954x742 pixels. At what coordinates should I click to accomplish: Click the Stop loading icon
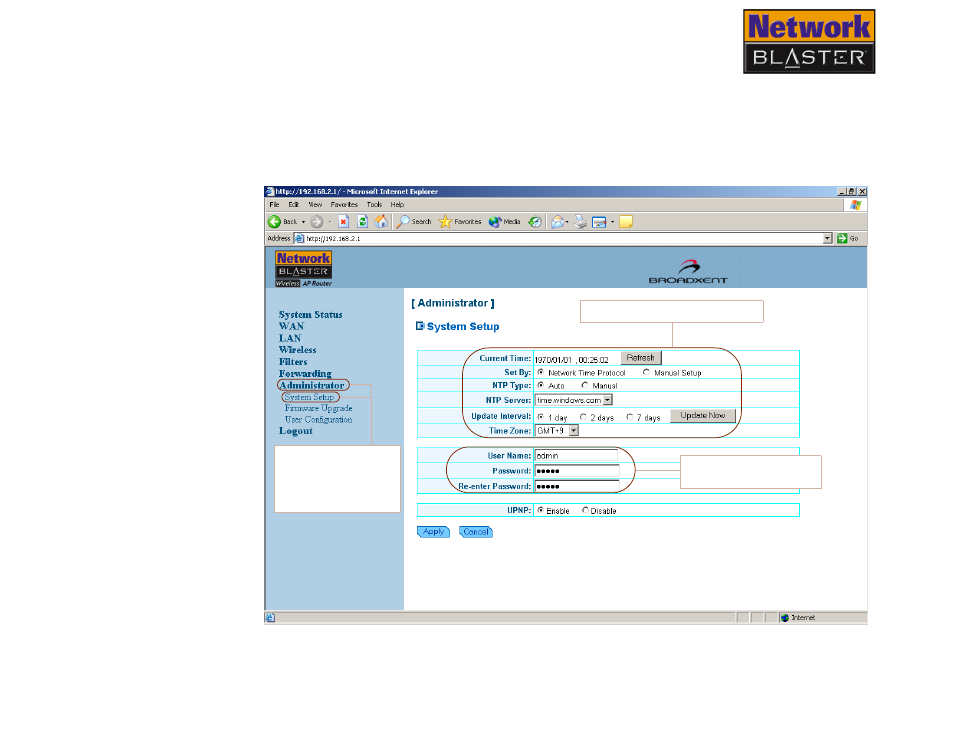pyautogui.click(x=343, y=222)
